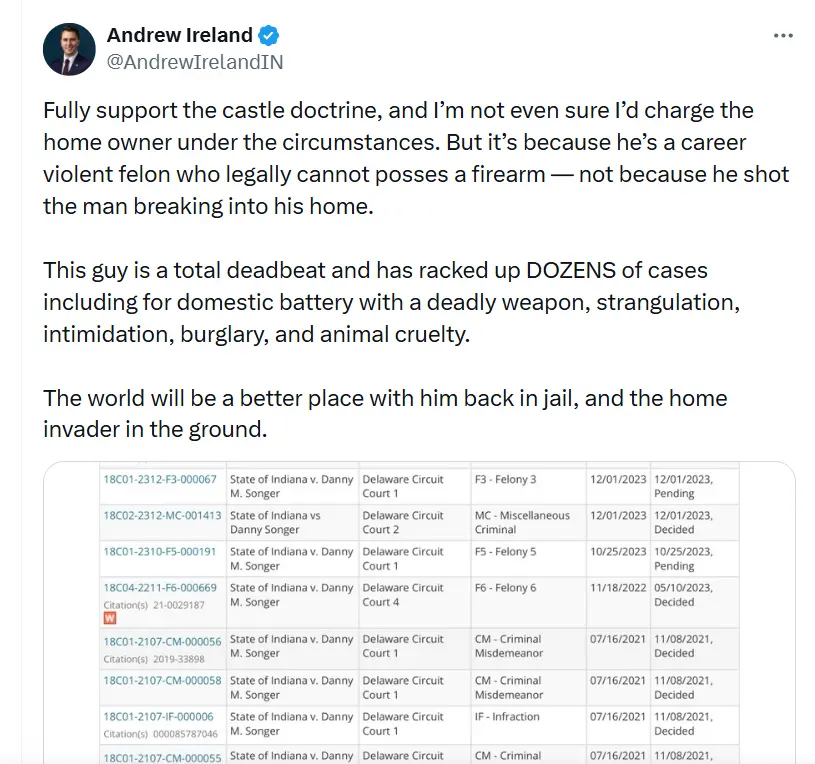The height and width of the screenshot is (764, 815).
Task: Click the orange W warrant icon
Action: (110, 618)
